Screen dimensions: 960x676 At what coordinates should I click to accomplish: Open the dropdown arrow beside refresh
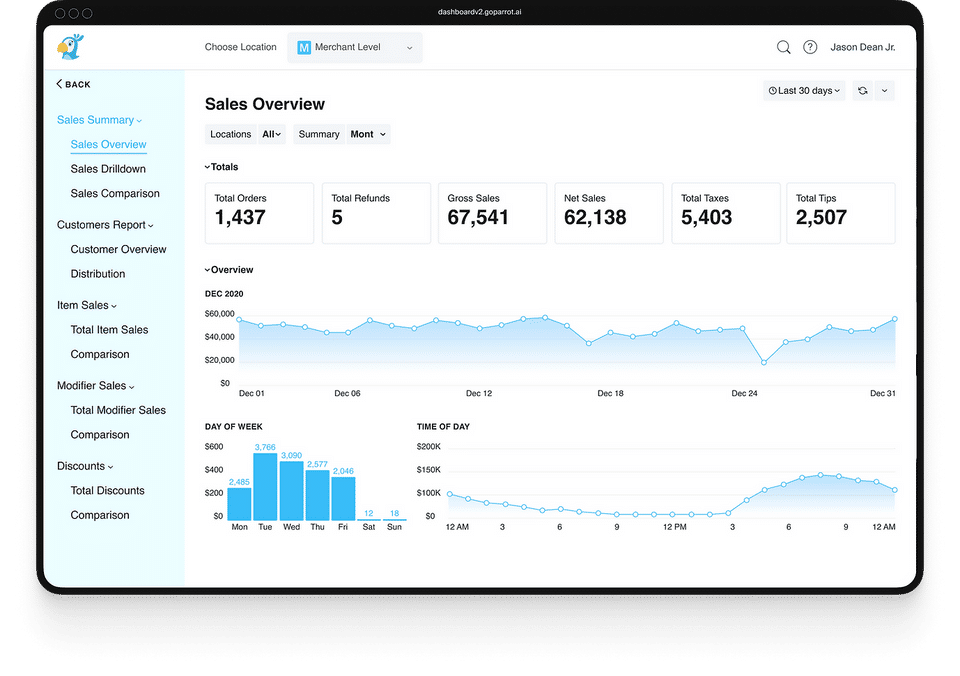tap(885, 91)
